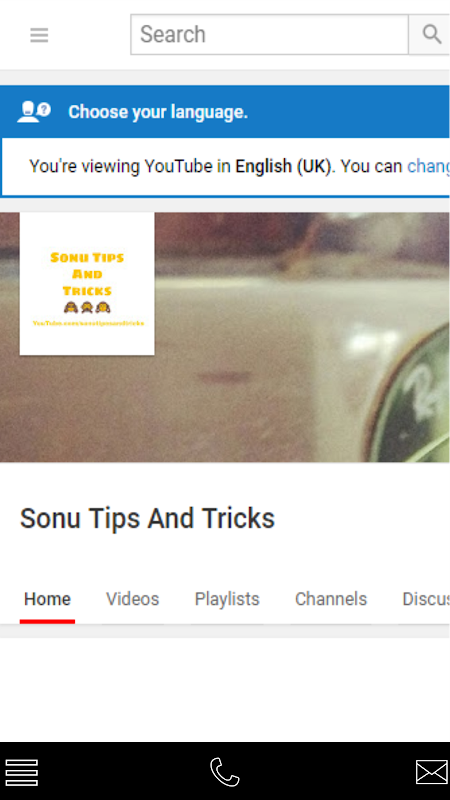Click the change language link
Image resolution: width=450 pixels, height=800 pixels.
point(428,167)
